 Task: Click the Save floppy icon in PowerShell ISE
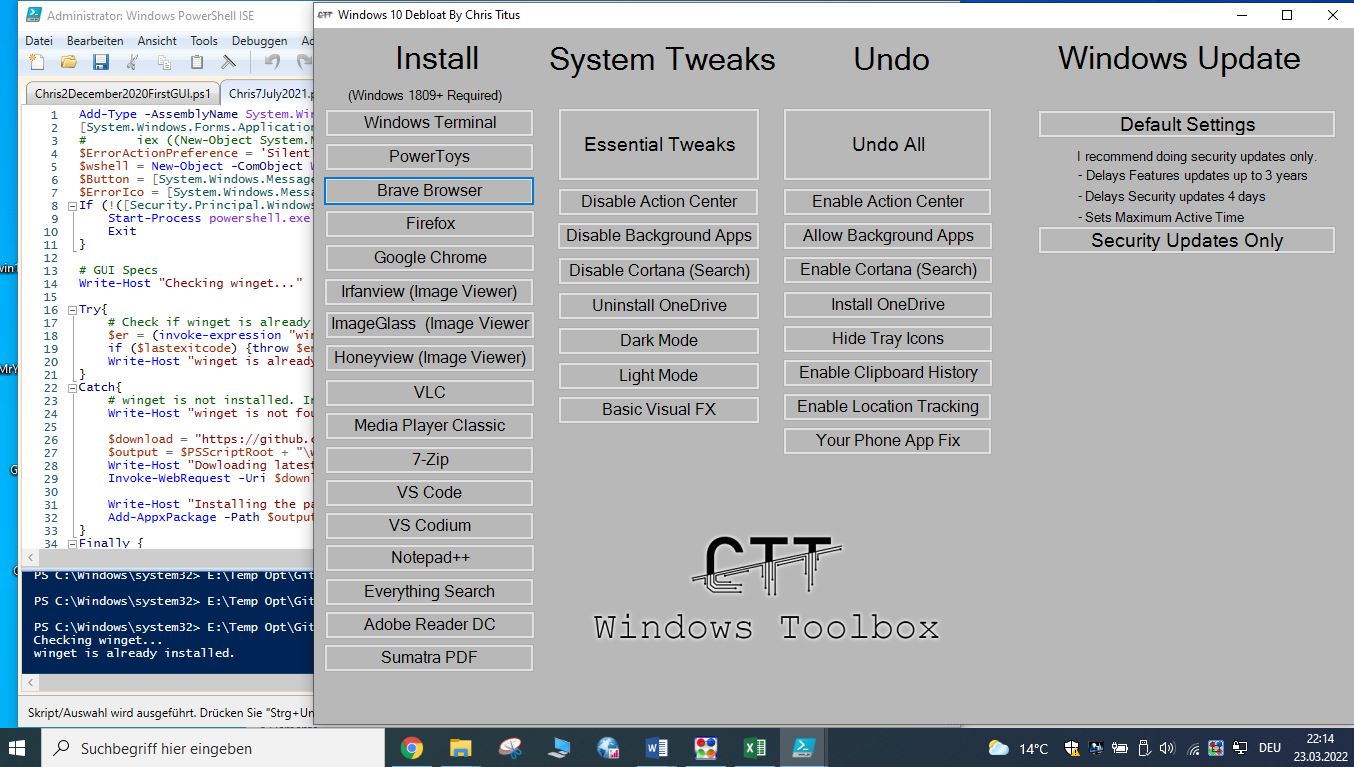[x=100, y=62]
